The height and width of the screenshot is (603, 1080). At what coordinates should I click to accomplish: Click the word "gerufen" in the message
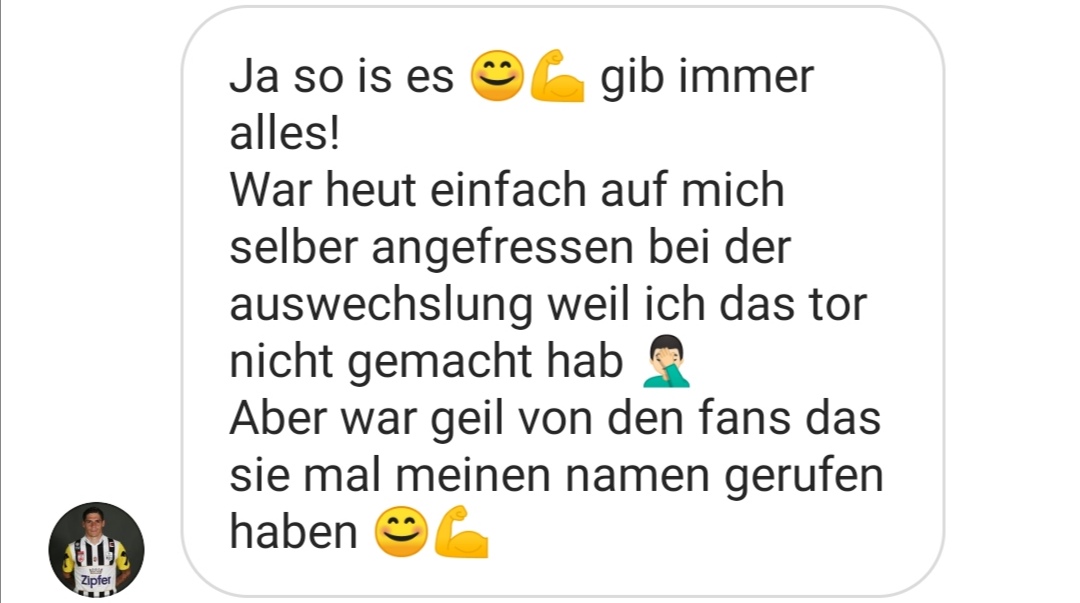click(x=804, y=476)
